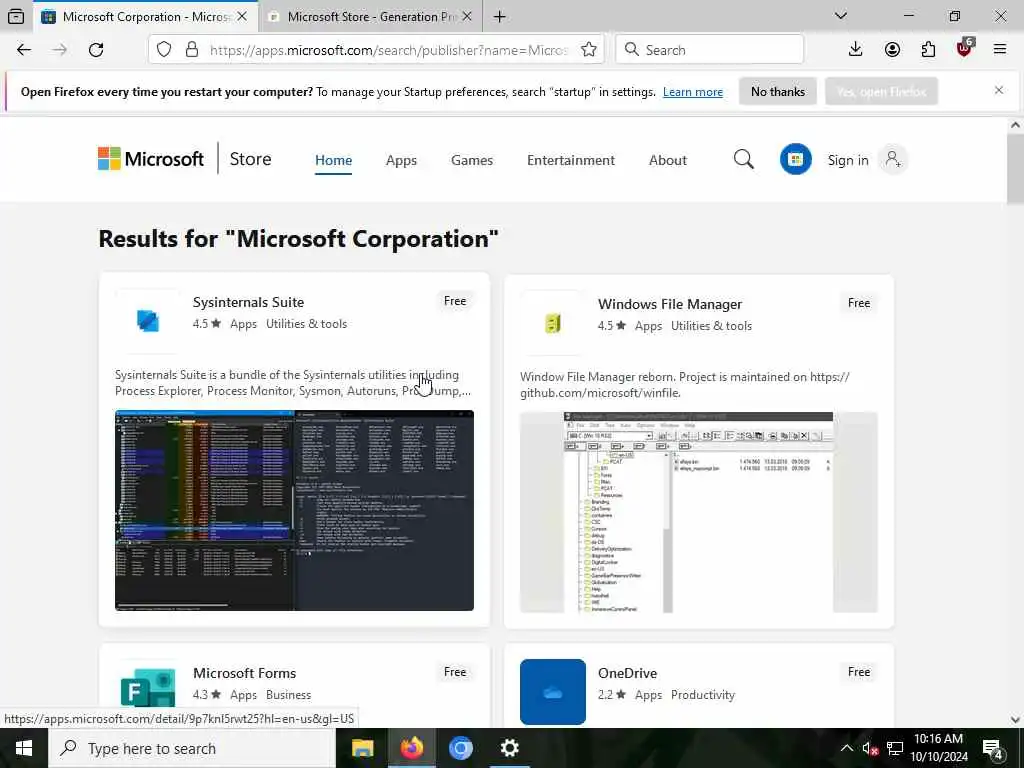Open the Apps navigation item
1024x768 pixels.
[401, 160]
